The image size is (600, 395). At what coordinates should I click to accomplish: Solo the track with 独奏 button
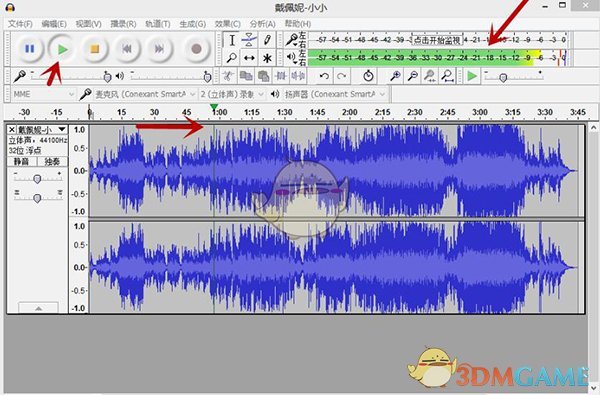[x=52, y=162]
